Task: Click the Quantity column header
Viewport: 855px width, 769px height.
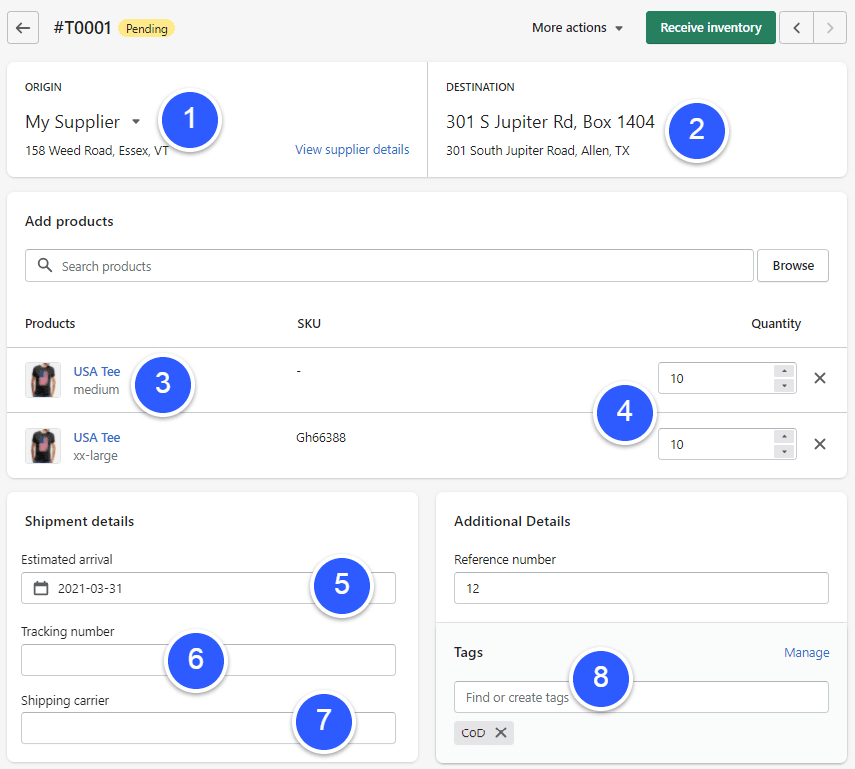Action: (x=776, y=324)
